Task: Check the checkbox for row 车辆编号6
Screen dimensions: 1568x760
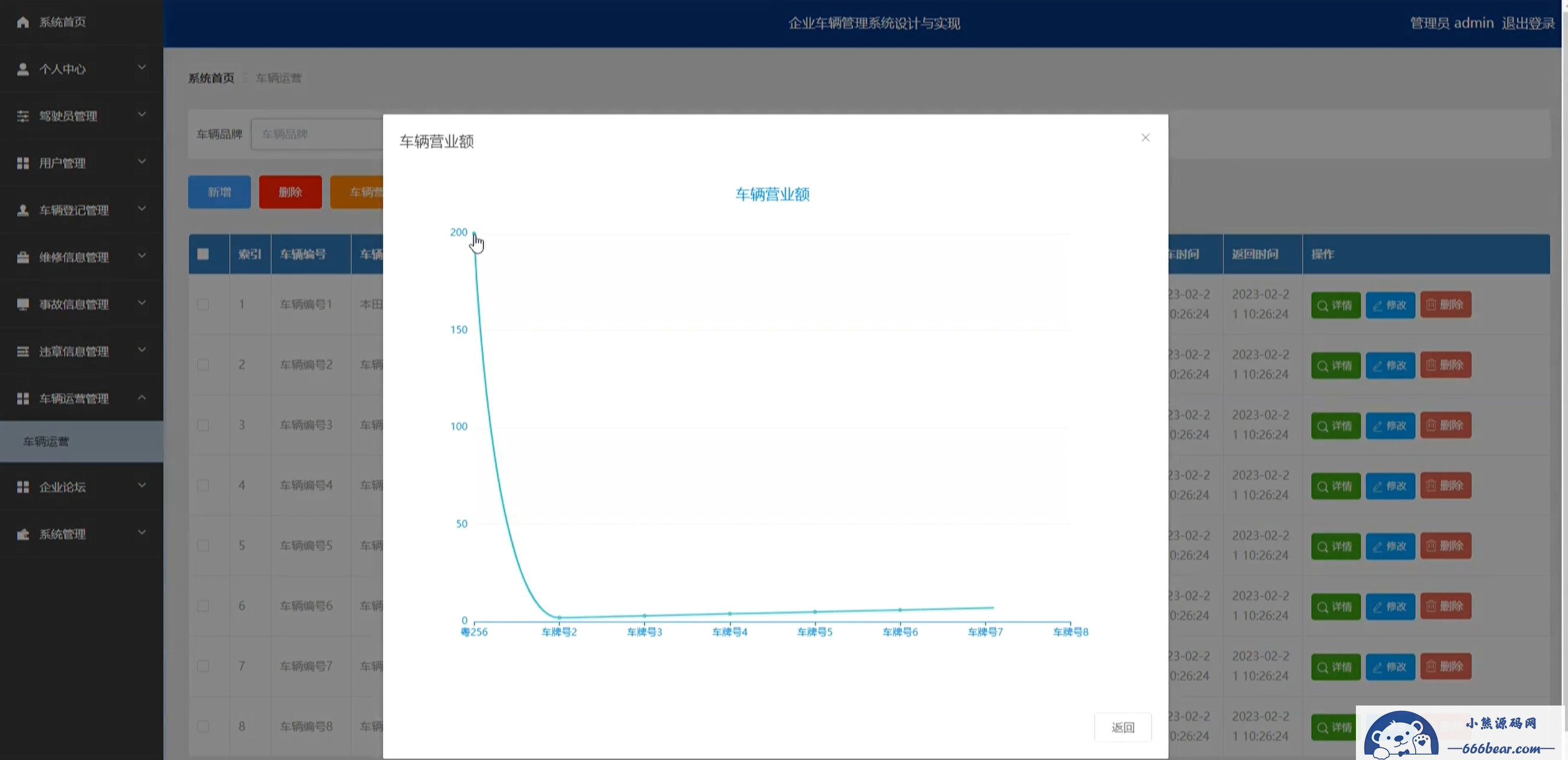Action: pyautogui.click(x=203, y=605)
